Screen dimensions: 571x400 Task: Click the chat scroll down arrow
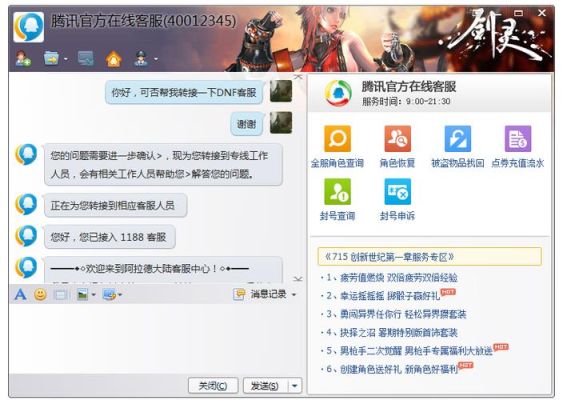click(298, 279)
